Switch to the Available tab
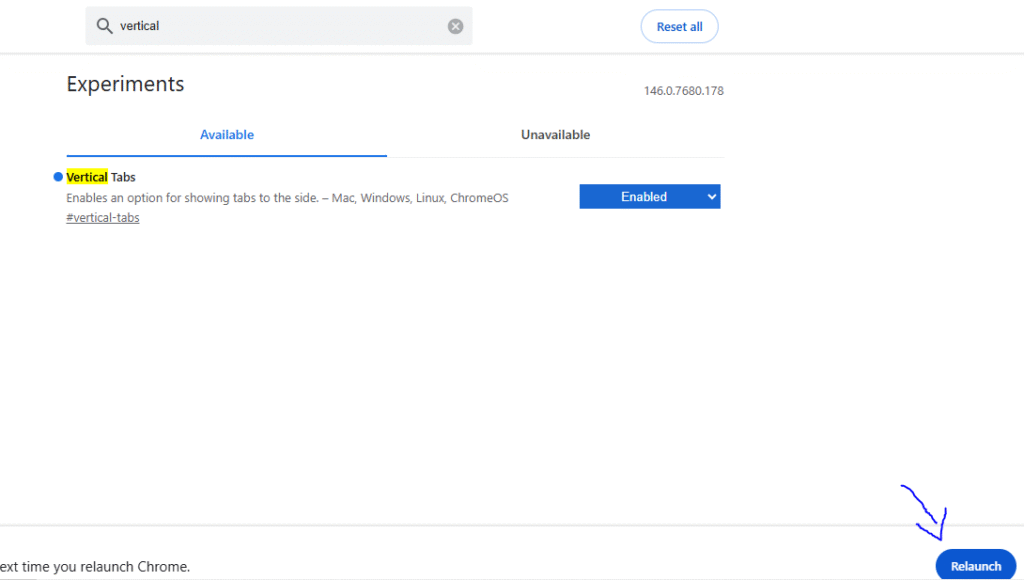The image size is (1024, 580). tap(227, 135)
